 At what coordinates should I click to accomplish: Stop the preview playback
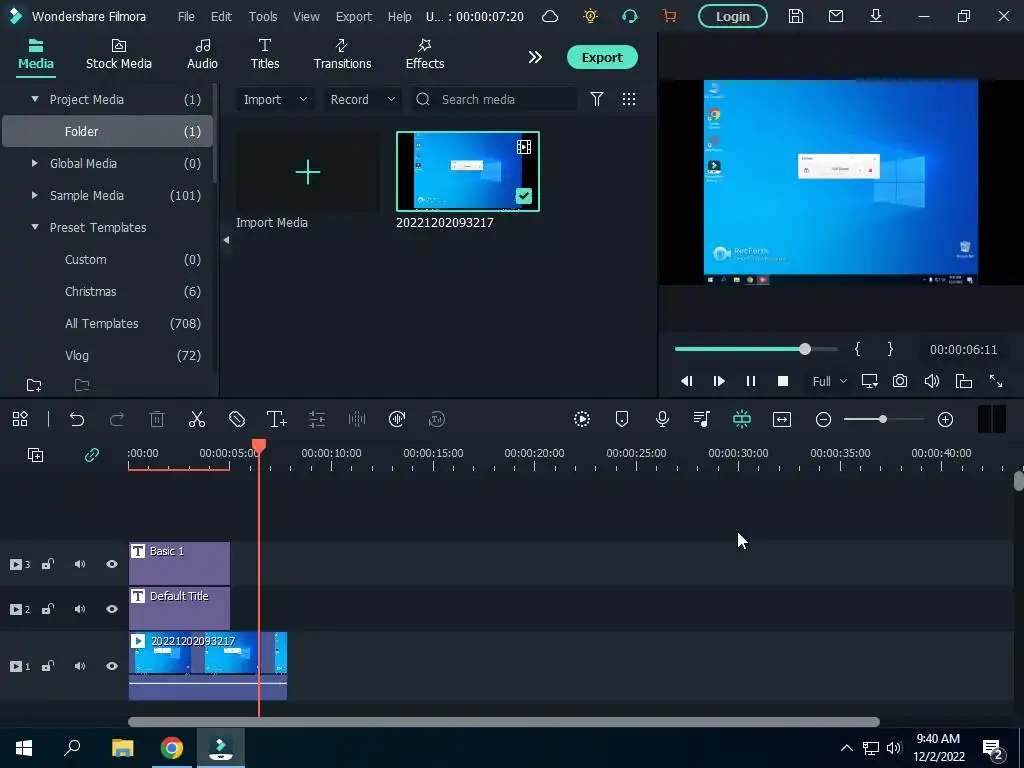tap(783, 381)
